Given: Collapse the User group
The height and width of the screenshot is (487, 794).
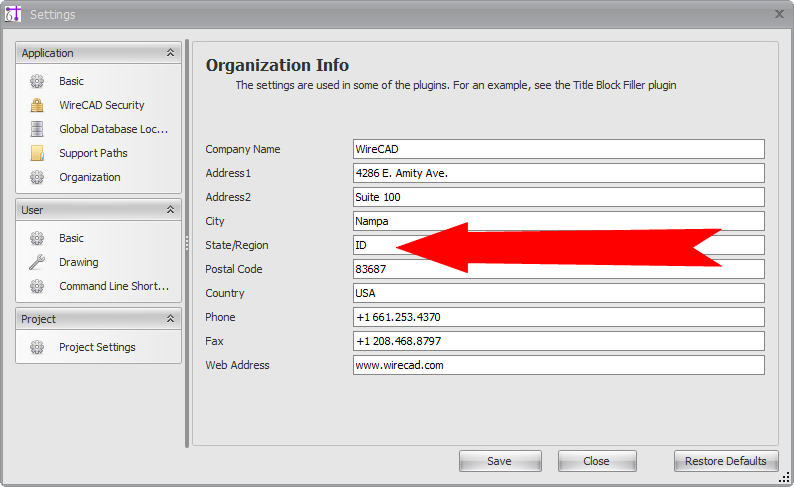Looking at the screenshot, I should (x=171, y=210).
